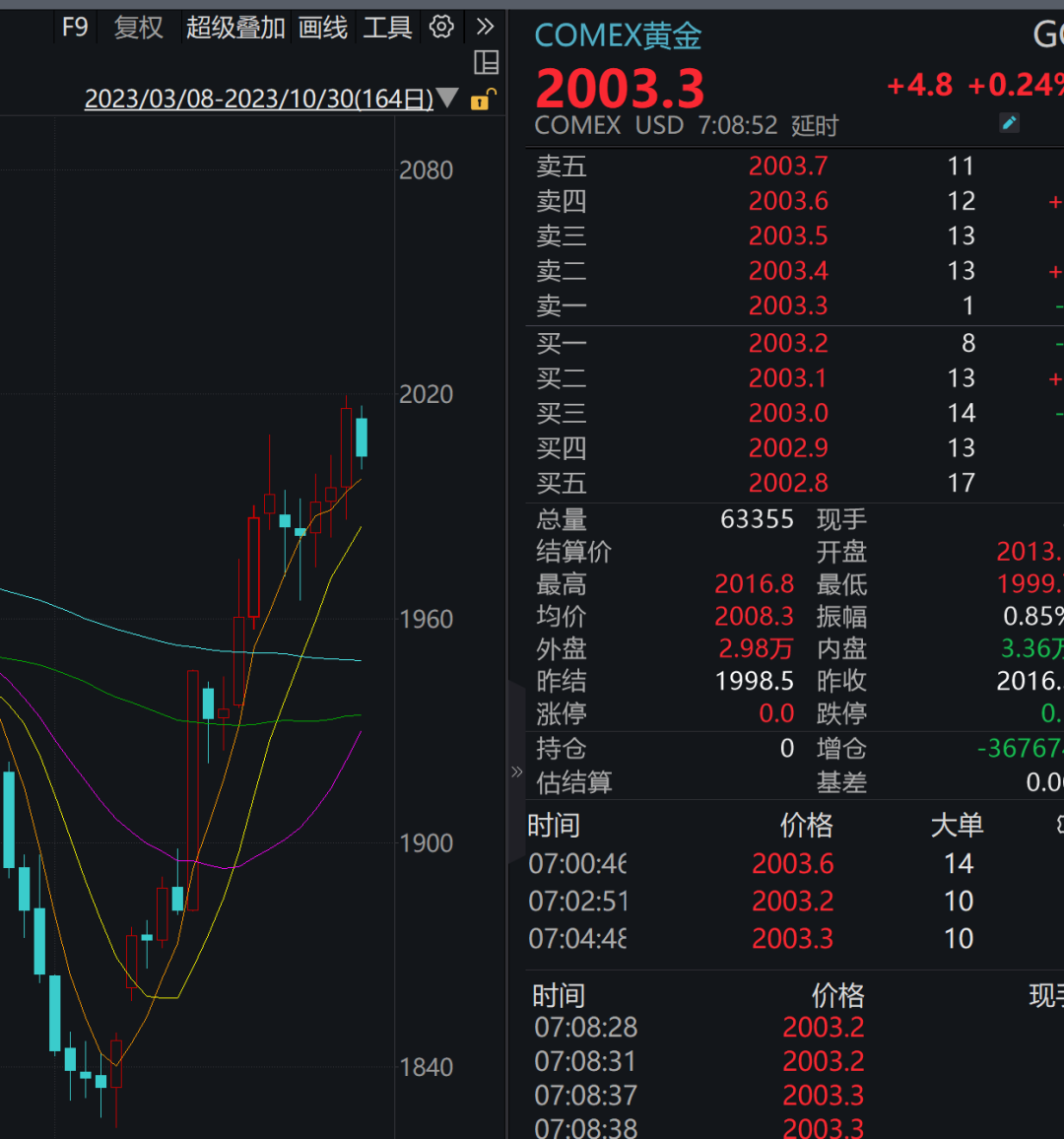Select 买三 bid price 2003.0
Image resolution: width=1064 pixels, height=1139 pixels.
point(788,413)
